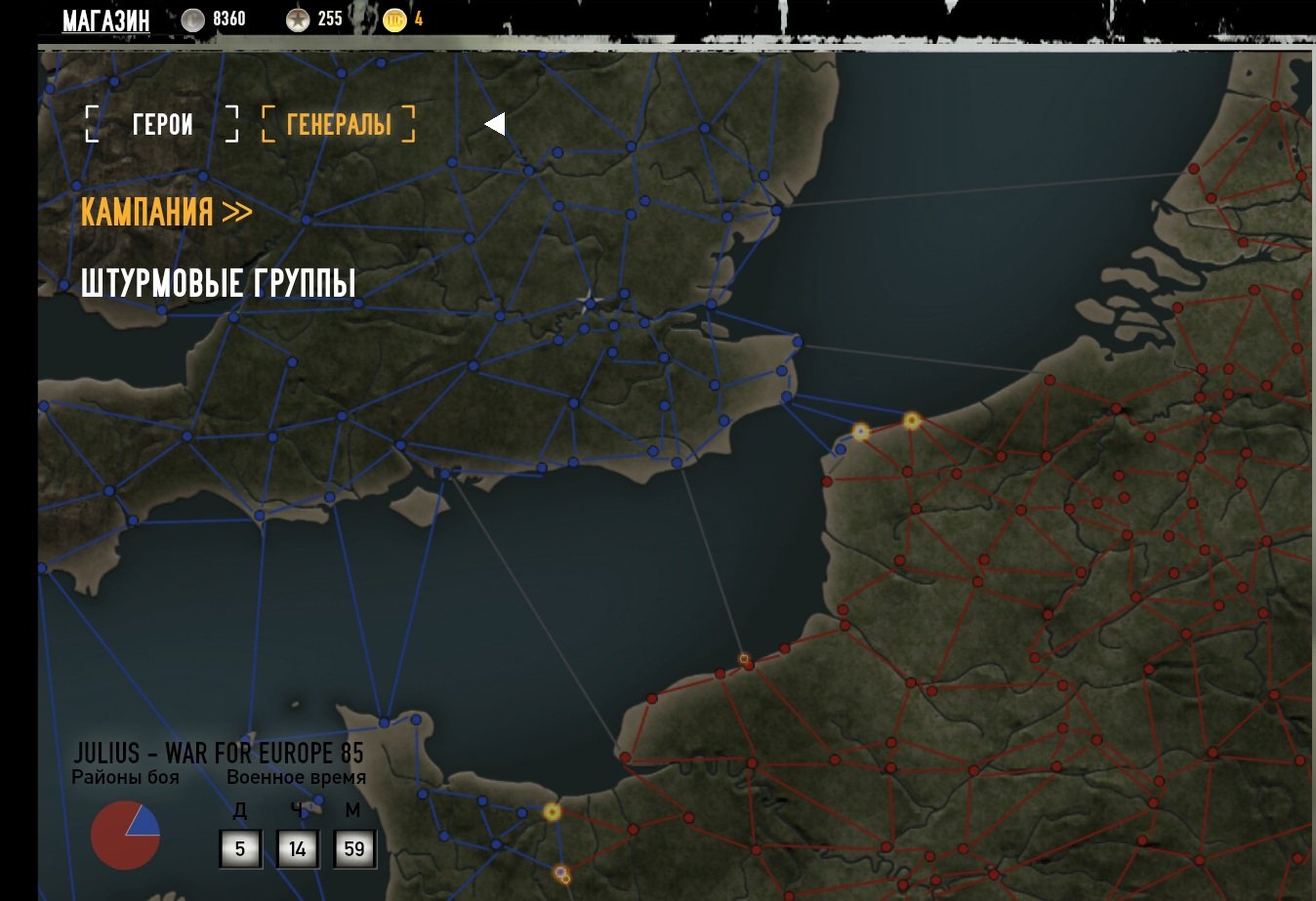This screenshot has width=1316, height=901.
Task: Switch to the ГЕРОИ tab
Action: coord(162,124)
